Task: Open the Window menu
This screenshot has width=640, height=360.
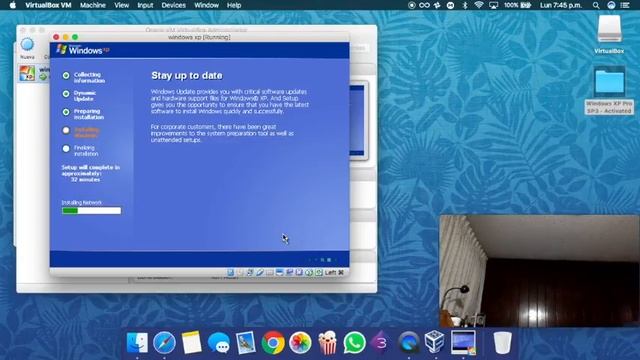Action: click(x=206, y=5)
